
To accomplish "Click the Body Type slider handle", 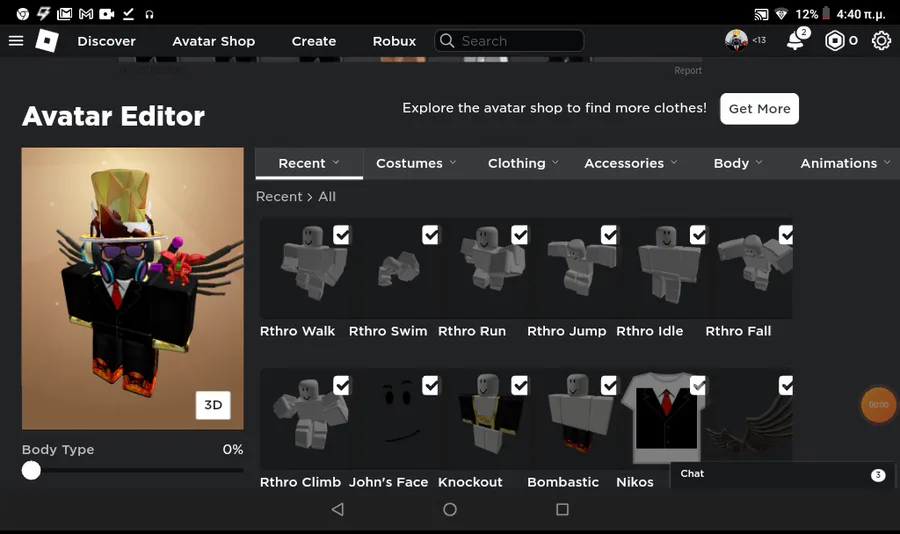I will pos(32,470).
